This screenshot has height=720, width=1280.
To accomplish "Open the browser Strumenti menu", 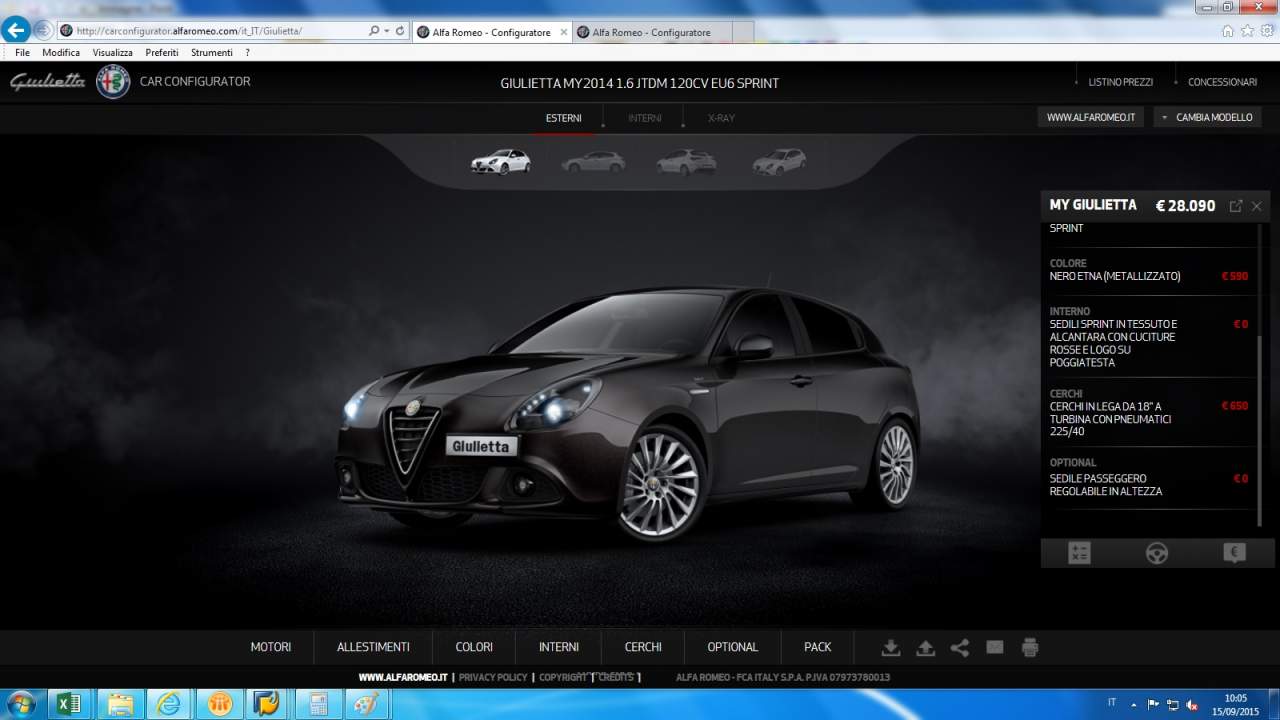I will 212,52.
